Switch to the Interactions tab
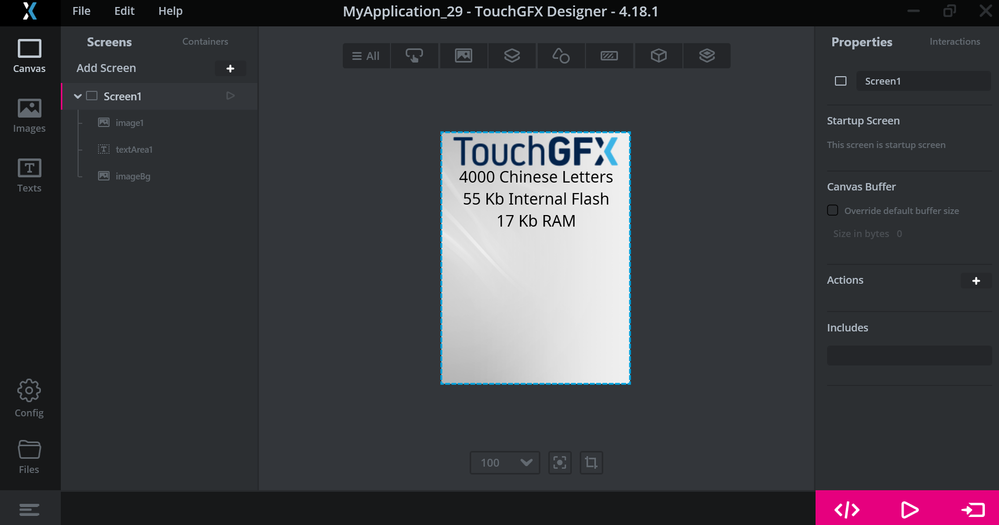The height and width of the screenshot is (525, 999). (x=954, y=41)
